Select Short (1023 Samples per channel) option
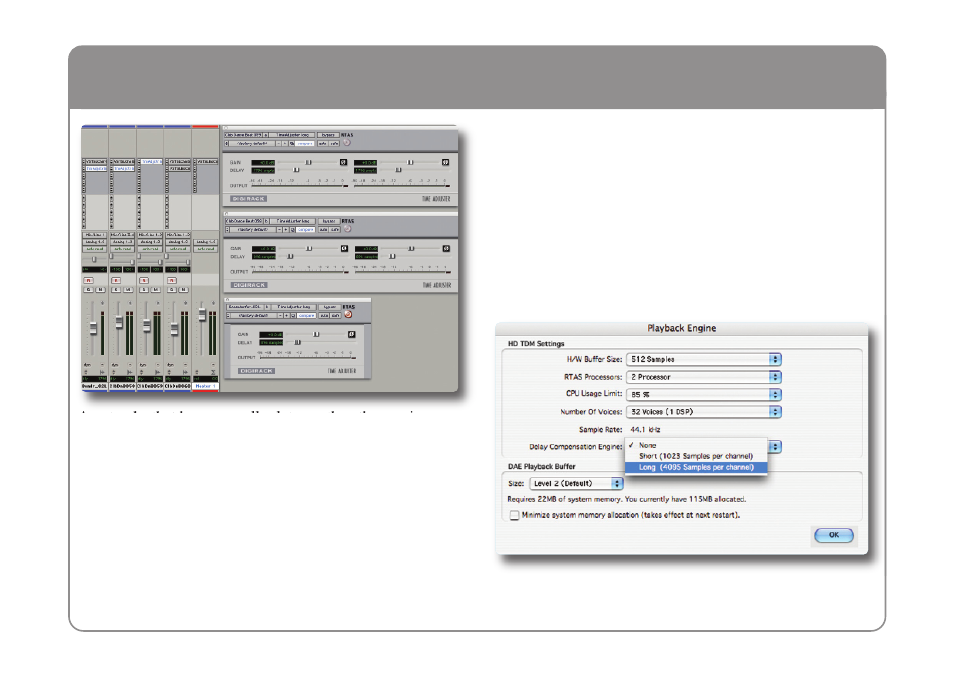 [696, 456]
